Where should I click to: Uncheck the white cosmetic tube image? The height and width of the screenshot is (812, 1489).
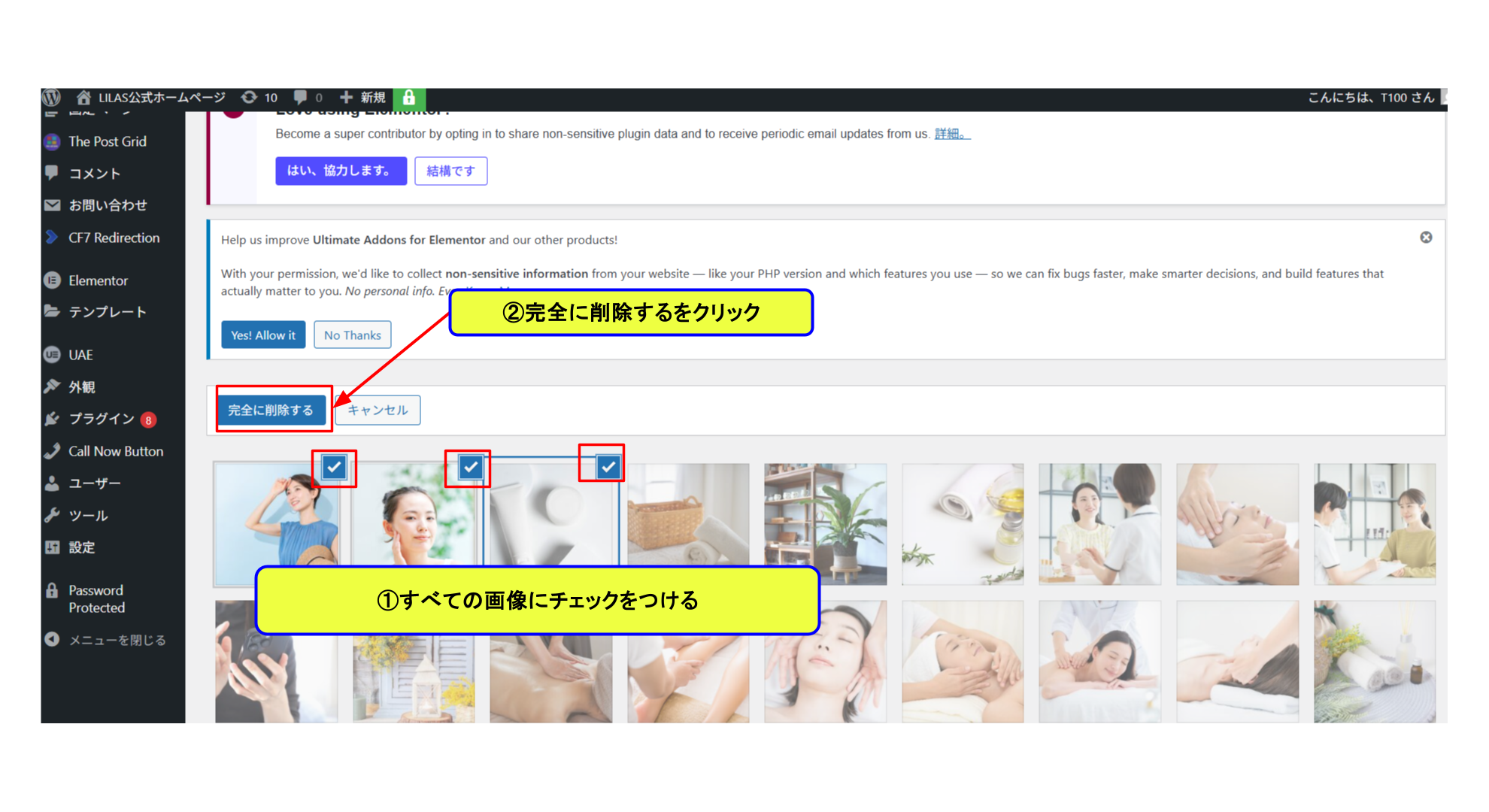tap(608, 468)
